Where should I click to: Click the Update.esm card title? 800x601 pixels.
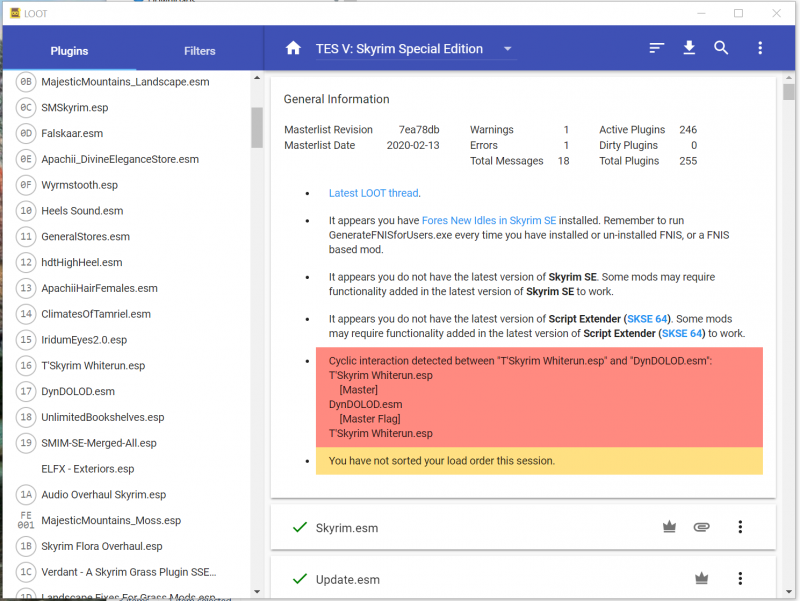pyautogui.click(x=347, y=580)
